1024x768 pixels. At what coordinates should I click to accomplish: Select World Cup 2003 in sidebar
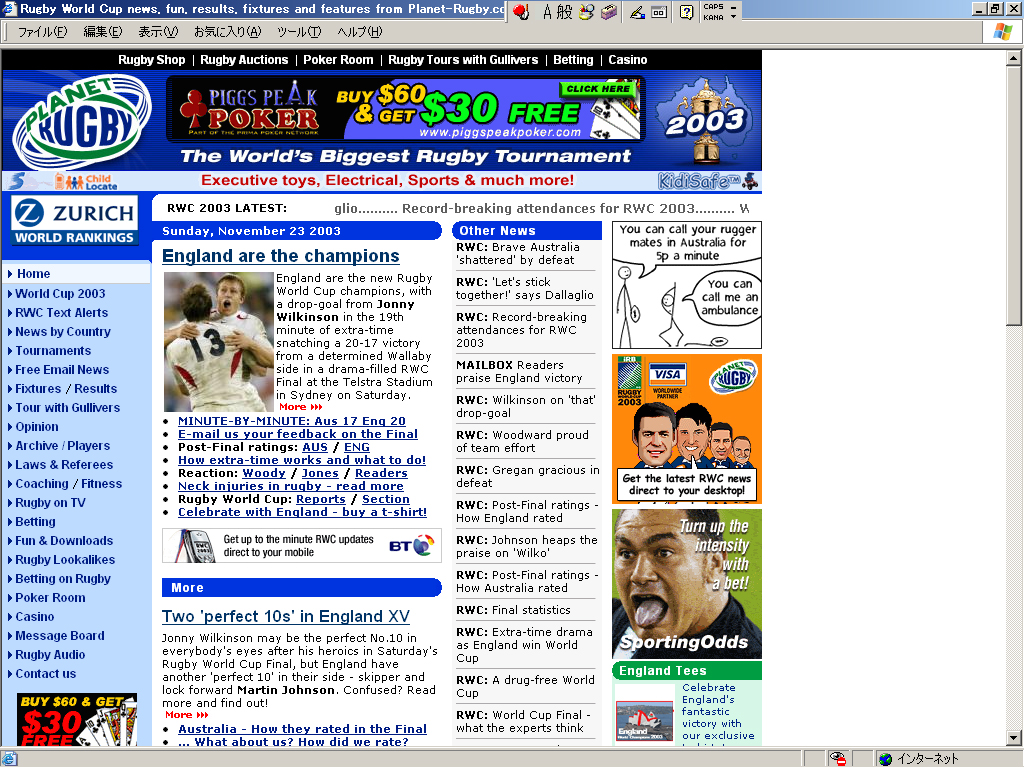click(60, 294)
